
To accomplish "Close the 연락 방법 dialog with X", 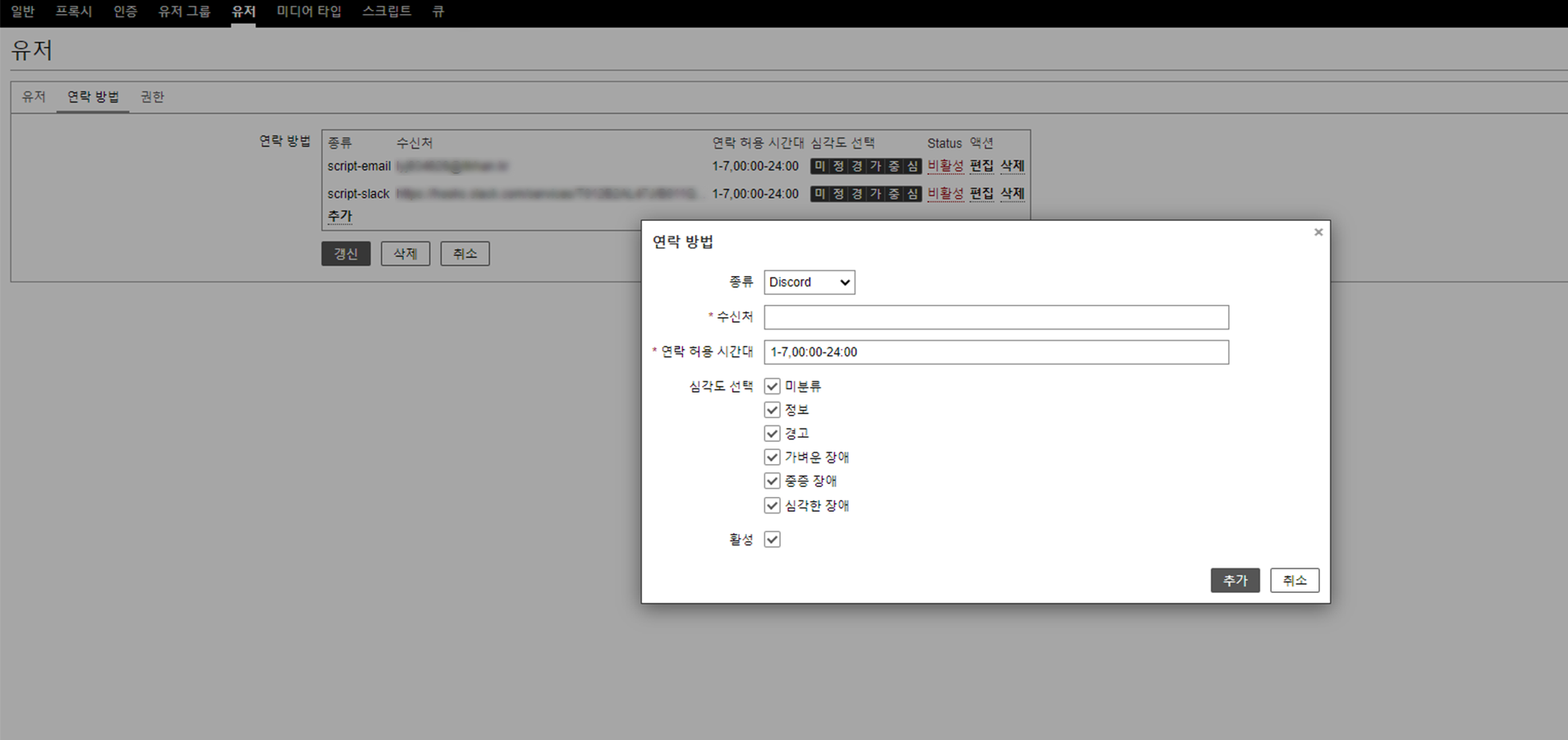I will [1318, 232].
